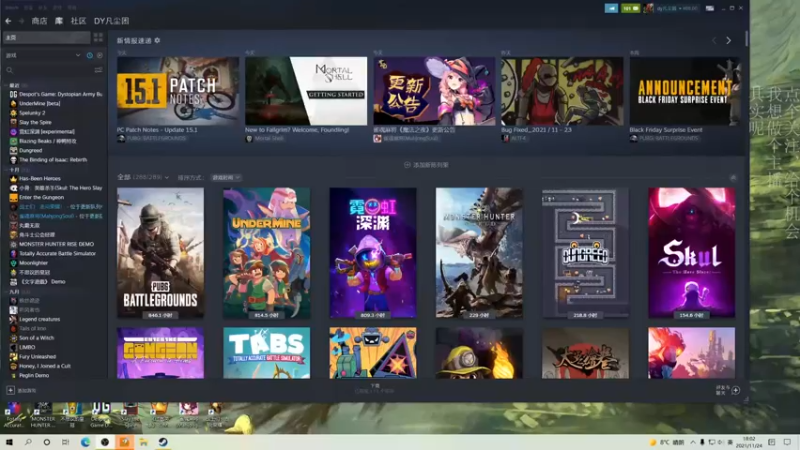The width and height of the screenshot is (800, 450).
Task: Open what's new settings gear icon
Action: coord(157,40)
